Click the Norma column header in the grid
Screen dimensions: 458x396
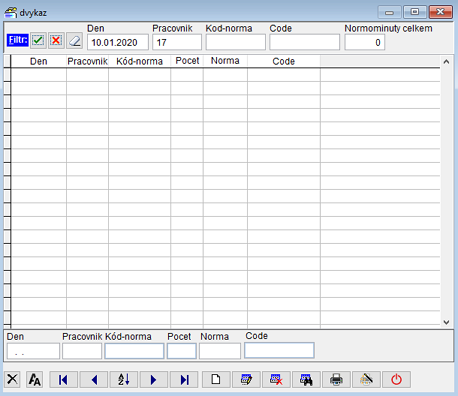225,61
